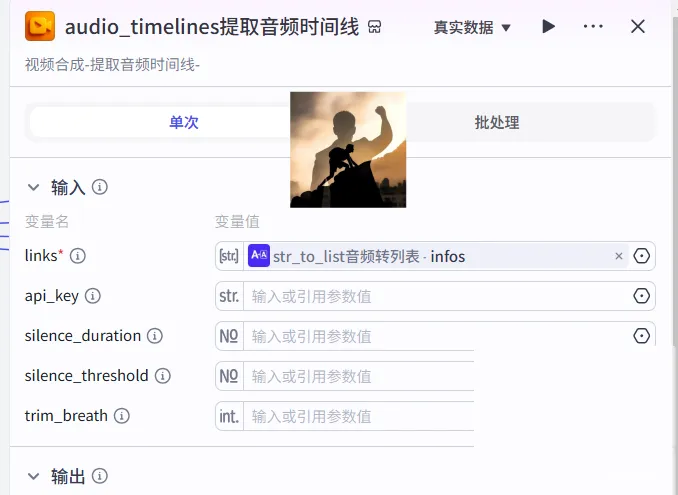The image size is (678, 495).
Task: Click the silence_duration input field
Action: [x=437, y=336]
